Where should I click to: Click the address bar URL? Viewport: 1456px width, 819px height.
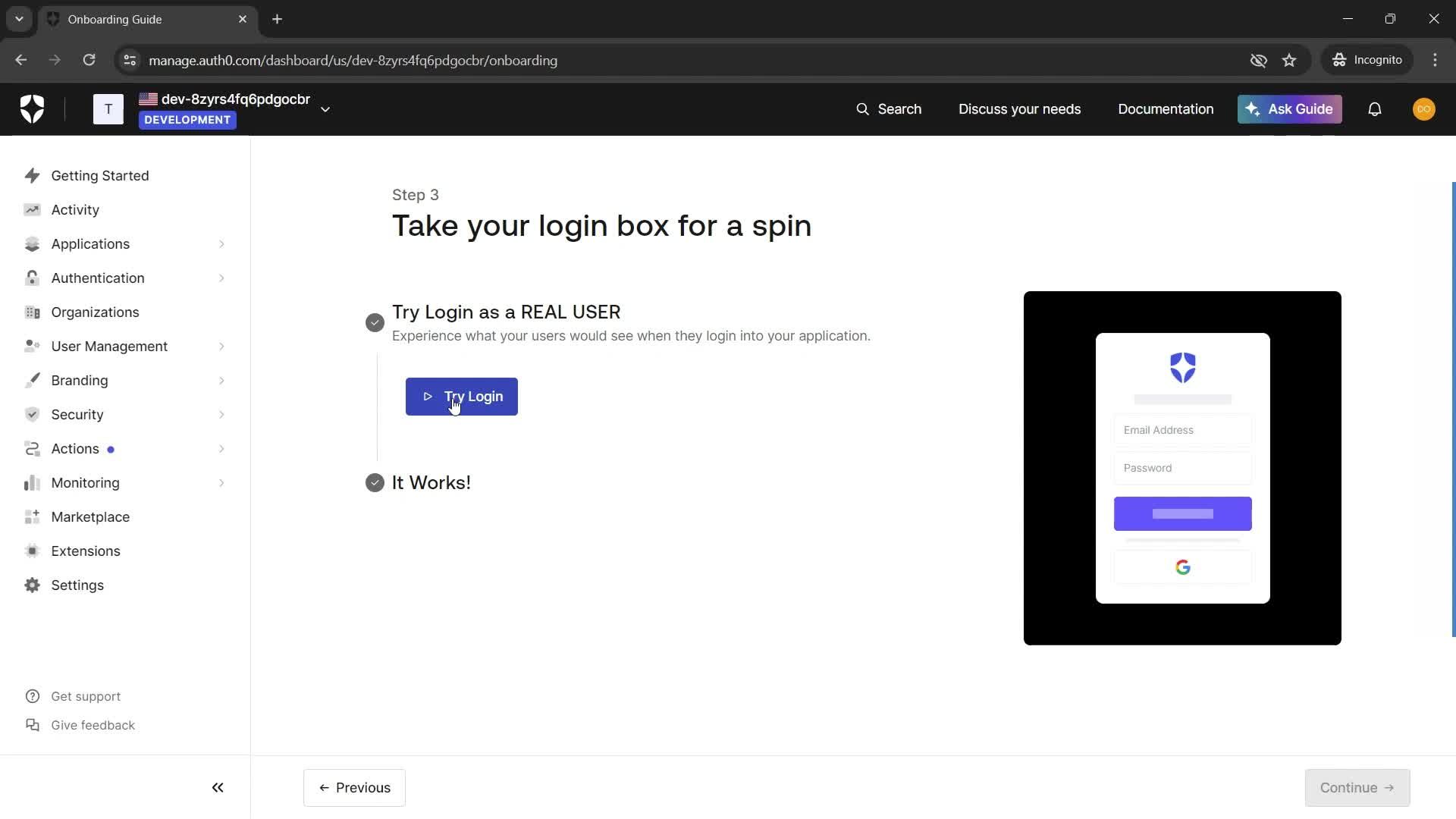click(353, 61)
